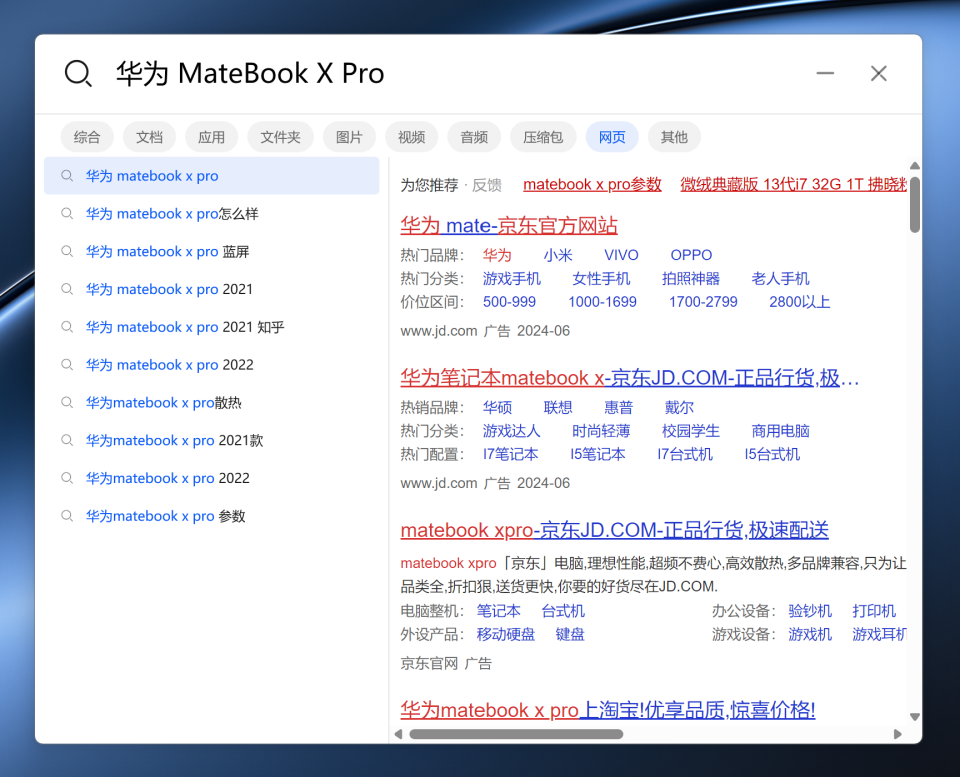Screen dimensions: 960x777
Task: Click search icon beside 怎么样 suggestion
Action: click(67, 214)
